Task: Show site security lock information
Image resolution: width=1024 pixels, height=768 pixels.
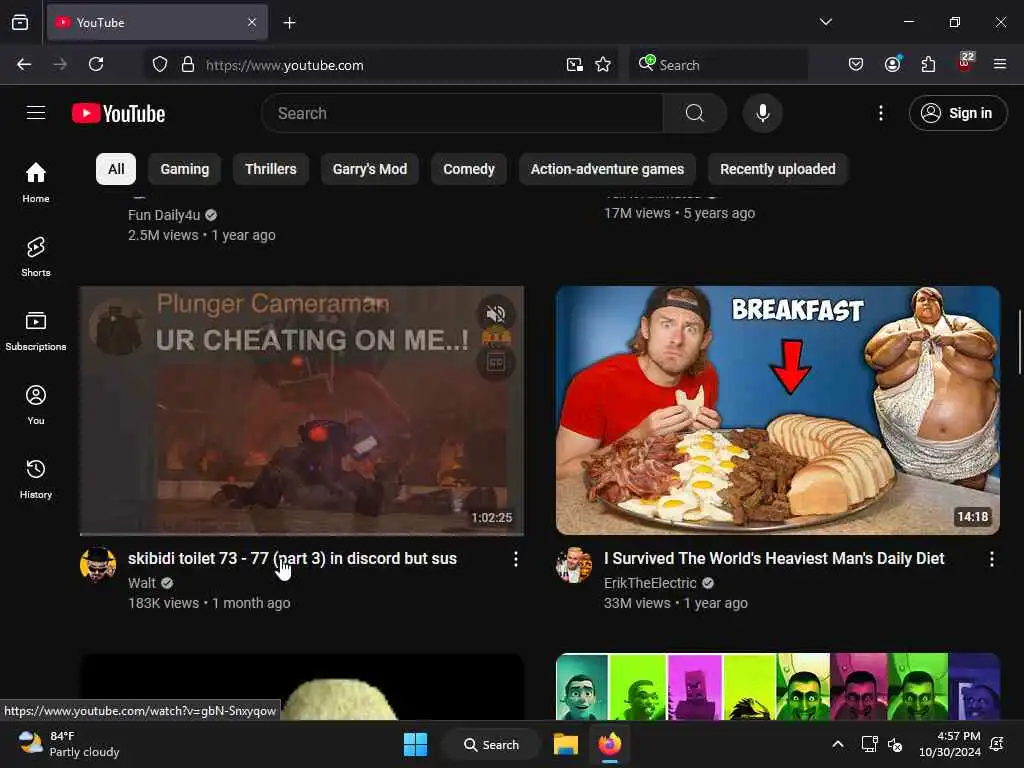Action: coord(188,65)
